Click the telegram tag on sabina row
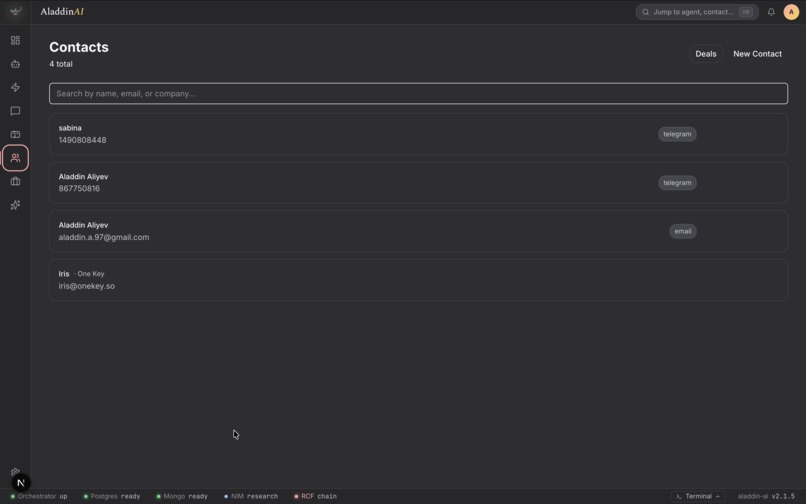806x504 pixels. [x=677, y=134]
